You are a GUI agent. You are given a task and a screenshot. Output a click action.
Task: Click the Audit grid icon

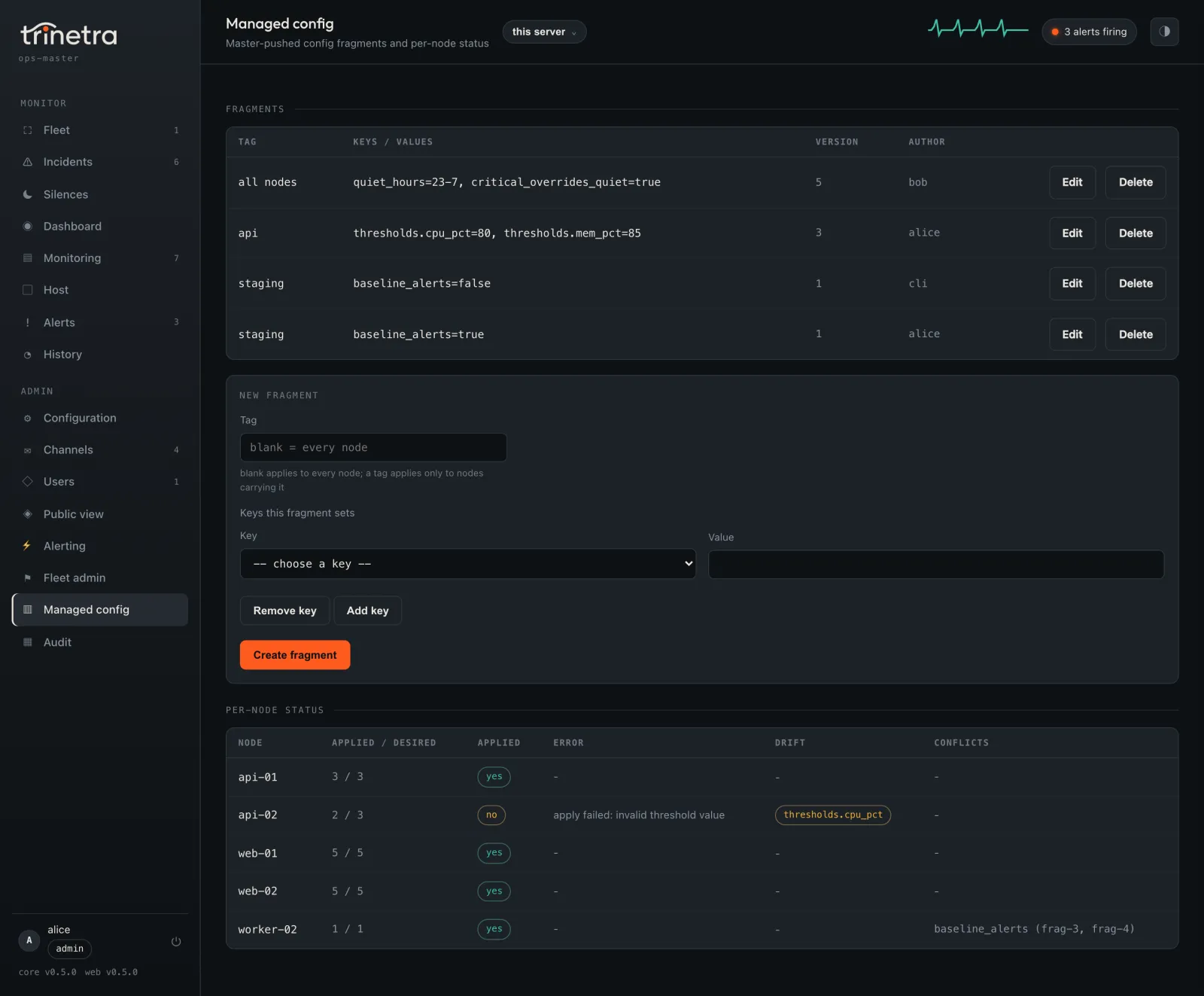[28, 642]
